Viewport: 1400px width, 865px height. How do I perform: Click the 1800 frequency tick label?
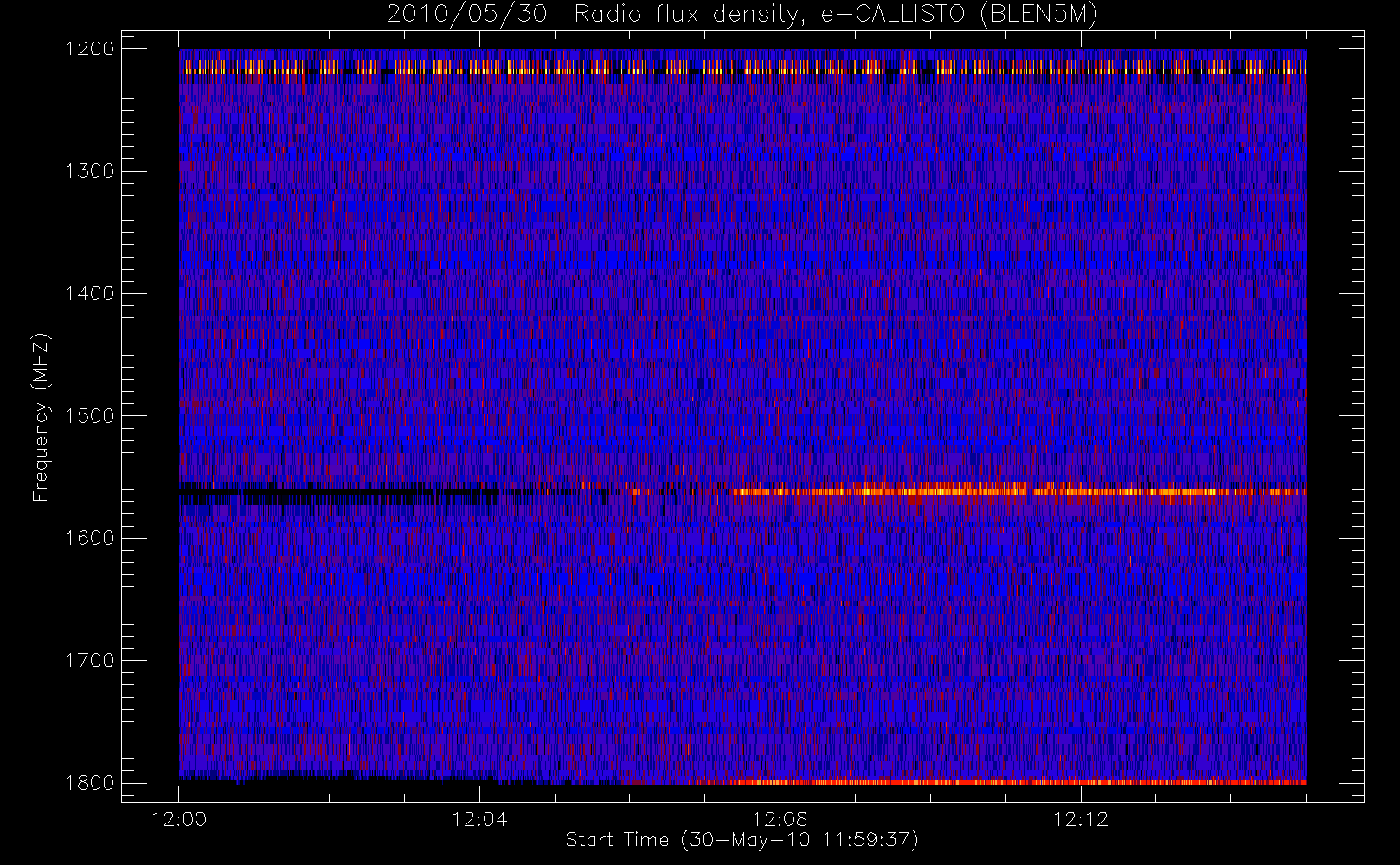90,783
